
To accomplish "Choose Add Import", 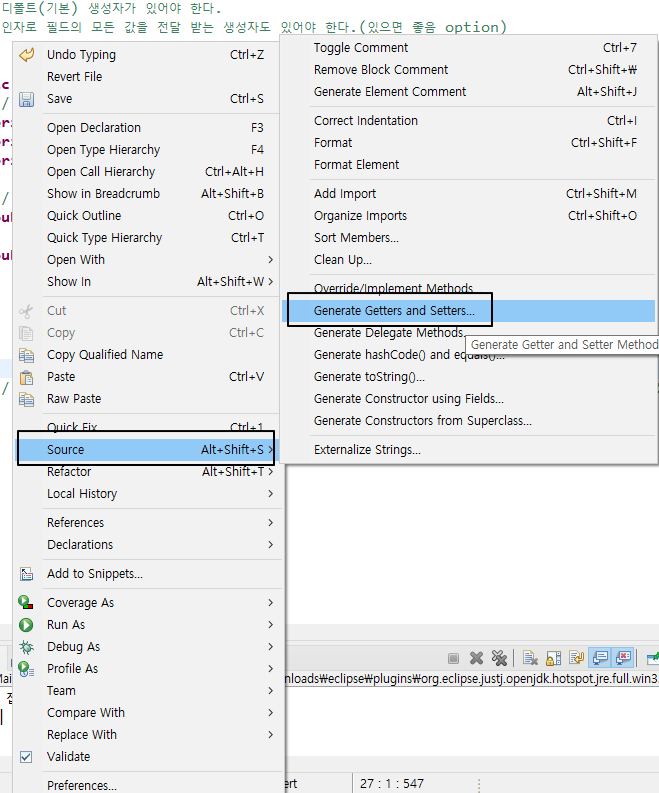I will click(x=468, y=194).
